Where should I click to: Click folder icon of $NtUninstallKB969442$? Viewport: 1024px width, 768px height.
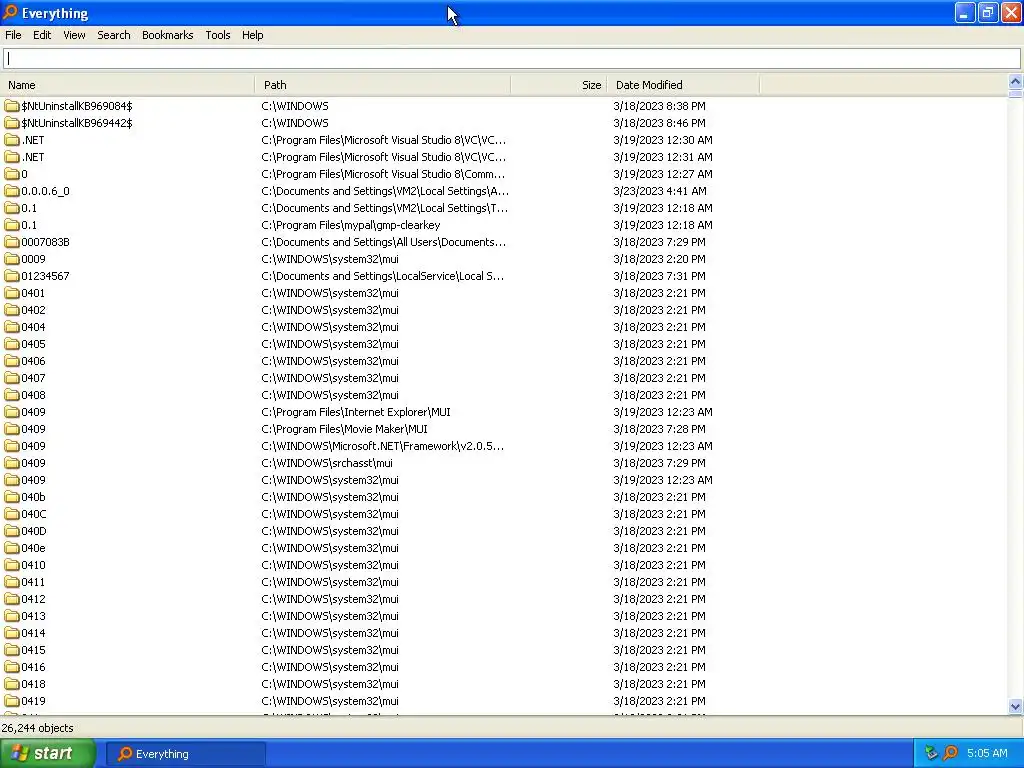click(12, 123)
